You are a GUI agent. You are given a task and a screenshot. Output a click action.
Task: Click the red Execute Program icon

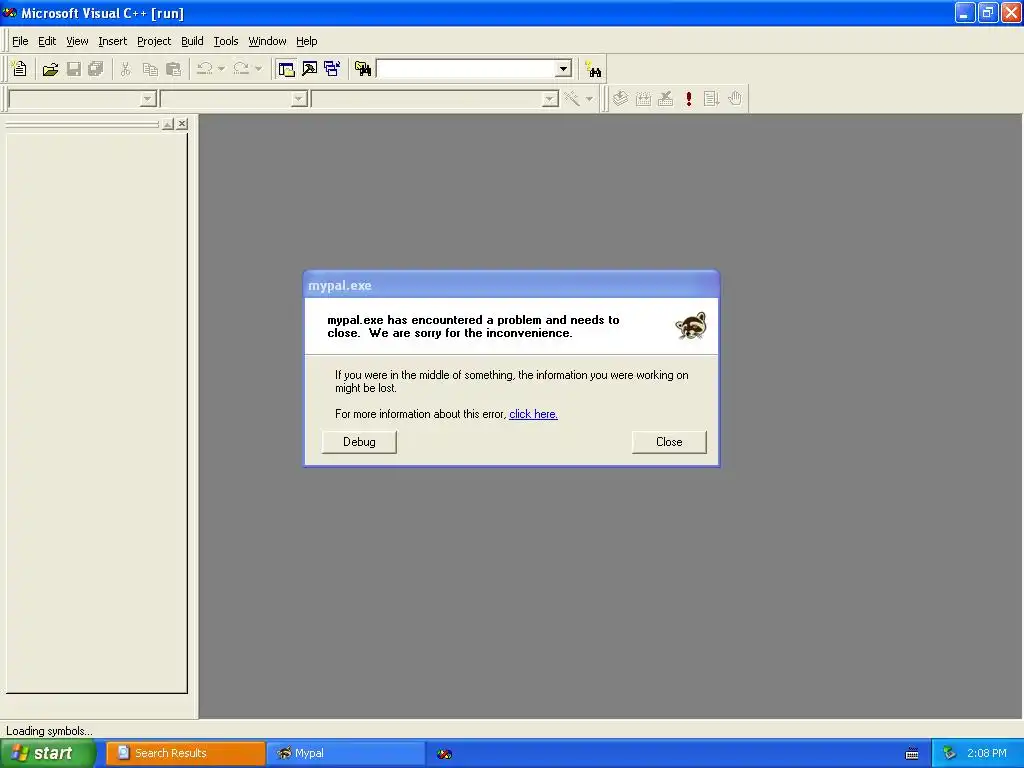[x=688, y=99]
